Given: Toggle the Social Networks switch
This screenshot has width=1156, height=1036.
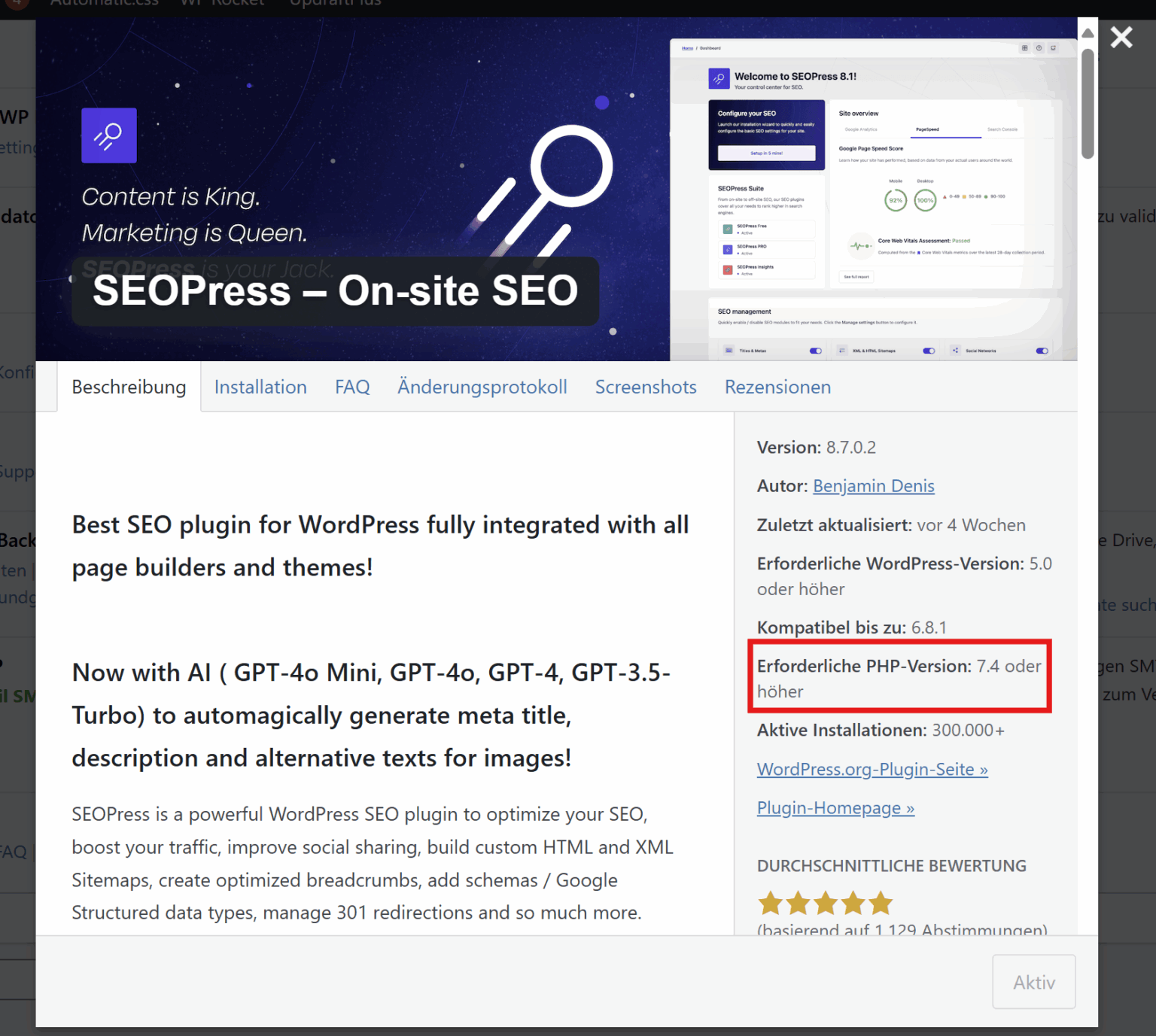Looking at the screenshot, I should pos(1042,351).
